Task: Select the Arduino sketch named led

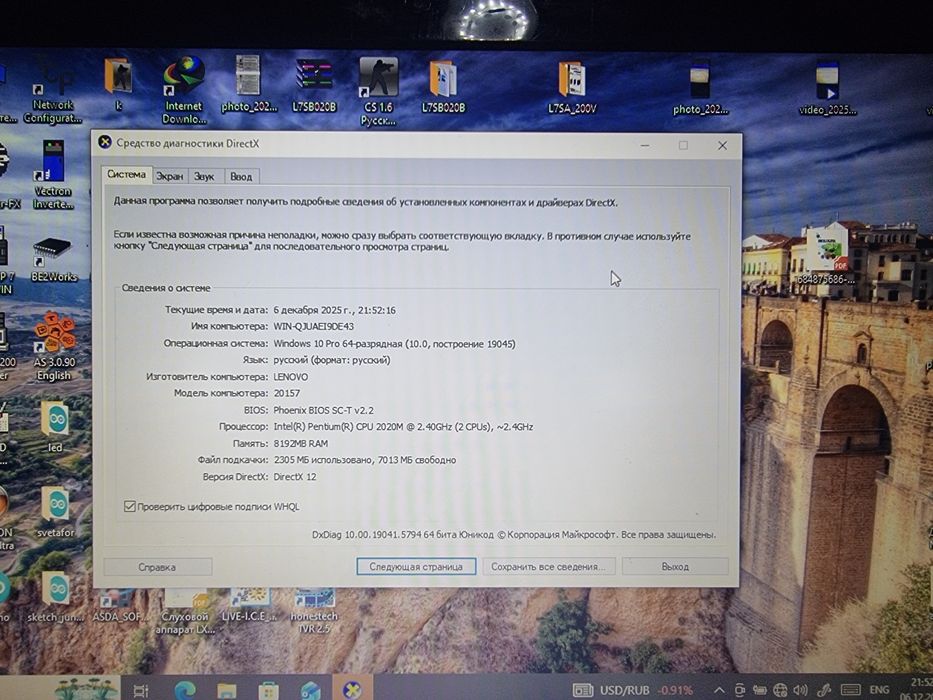Action: point(55,427)
